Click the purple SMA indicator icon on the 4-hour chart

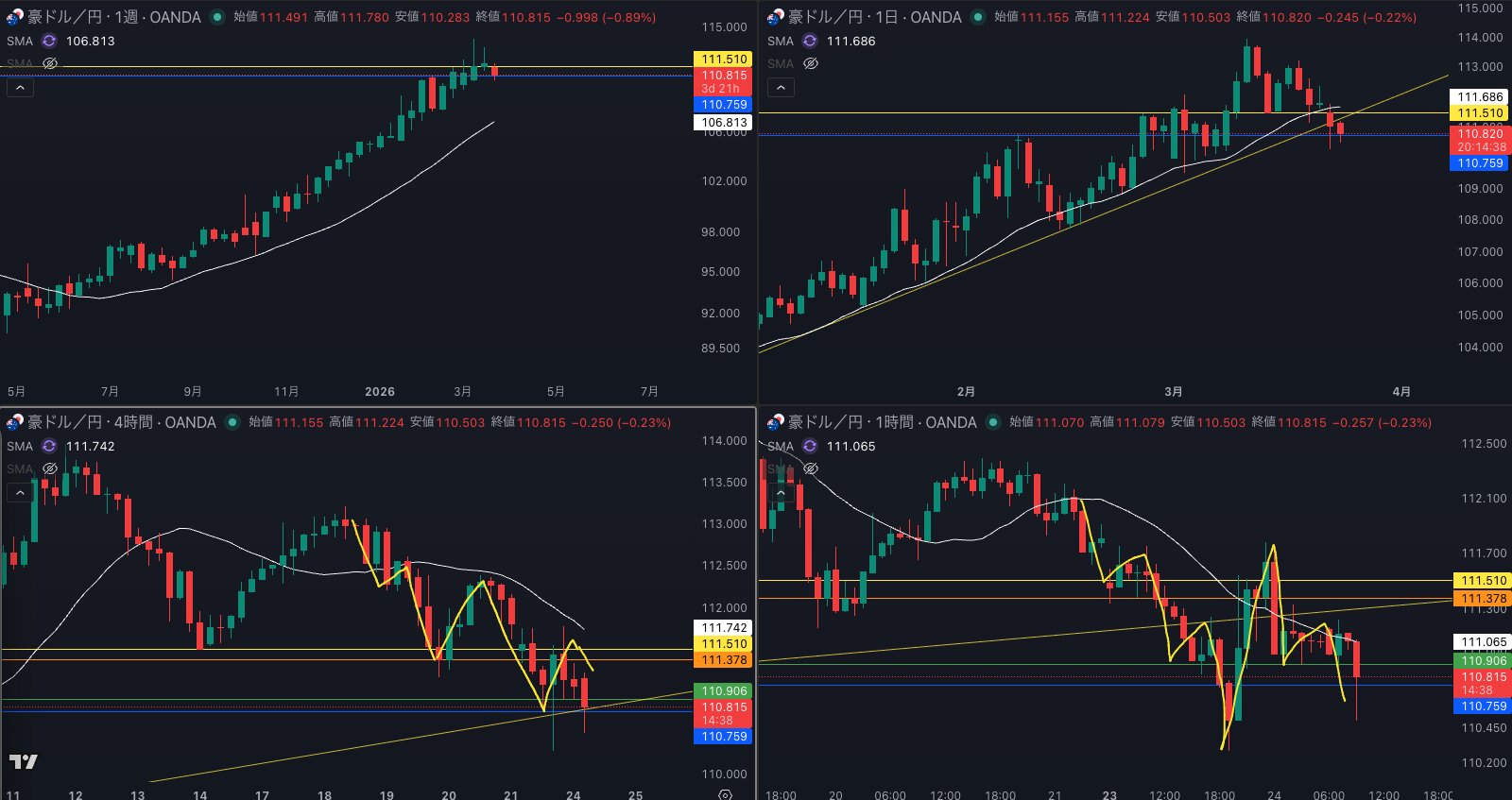(x=49, y=446)
